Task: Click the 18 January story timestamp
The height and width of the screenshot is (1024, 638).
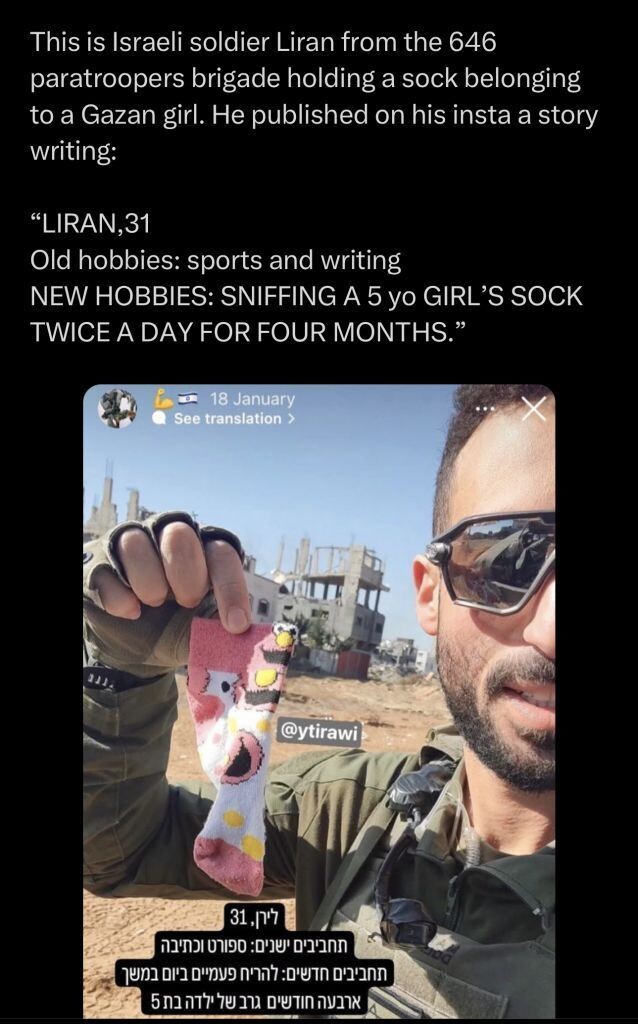Action: [251, 398]
